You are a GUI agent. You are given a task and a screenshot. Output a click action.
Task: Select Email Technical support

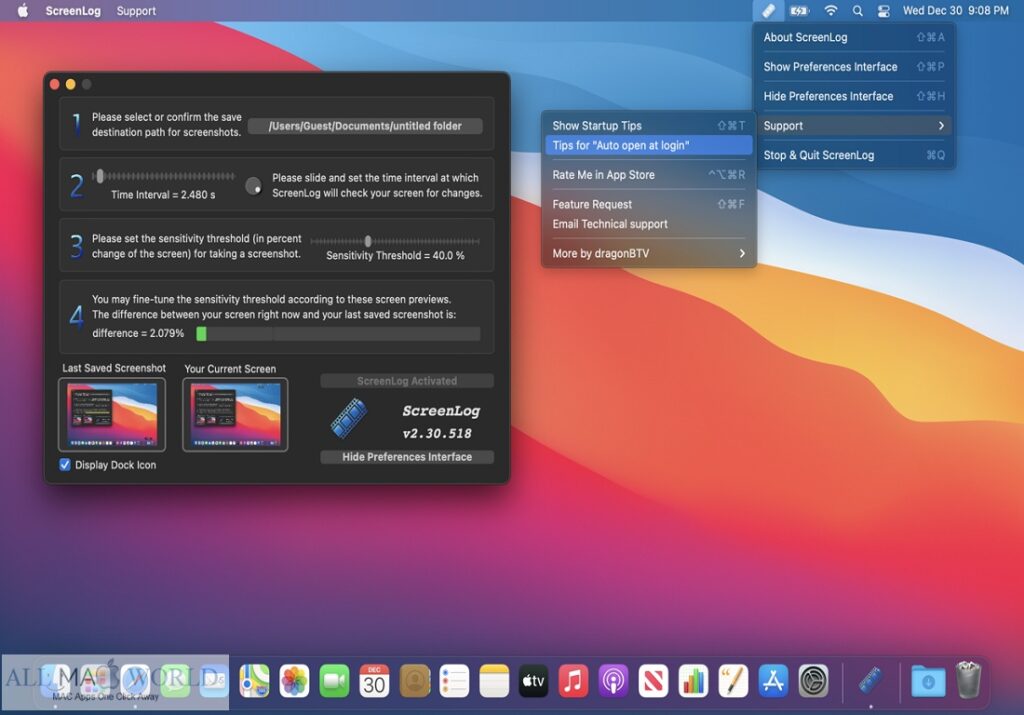point(648,224)
